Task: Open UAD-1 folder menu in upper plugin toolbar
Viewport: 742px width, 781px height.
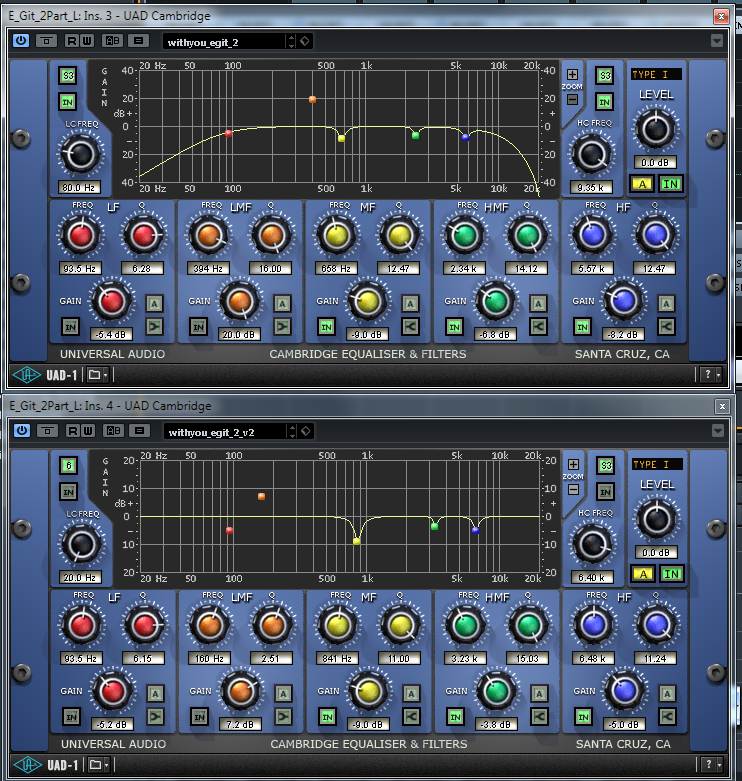Action: tap(97, 375)
